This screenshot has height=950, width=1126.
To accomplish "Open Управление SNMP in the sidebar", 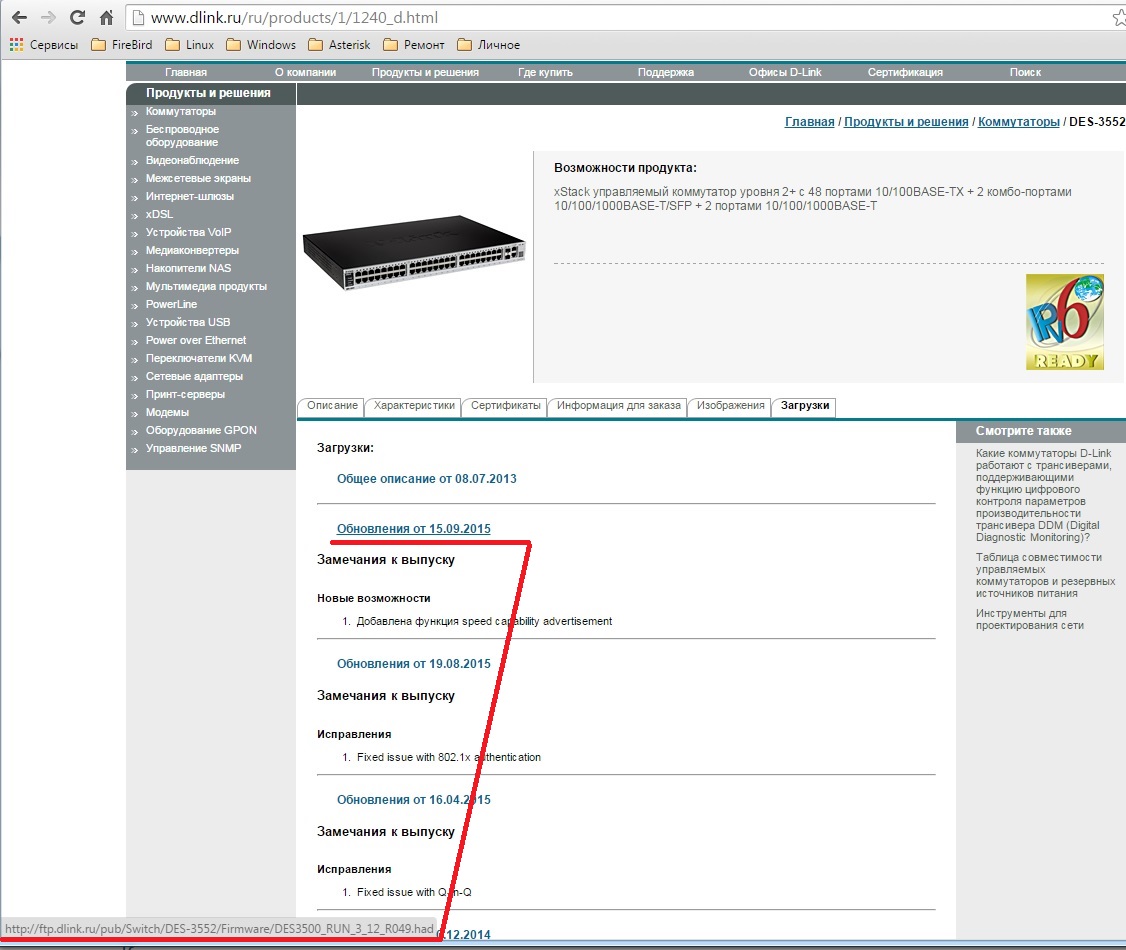I will tap(193, 448).
